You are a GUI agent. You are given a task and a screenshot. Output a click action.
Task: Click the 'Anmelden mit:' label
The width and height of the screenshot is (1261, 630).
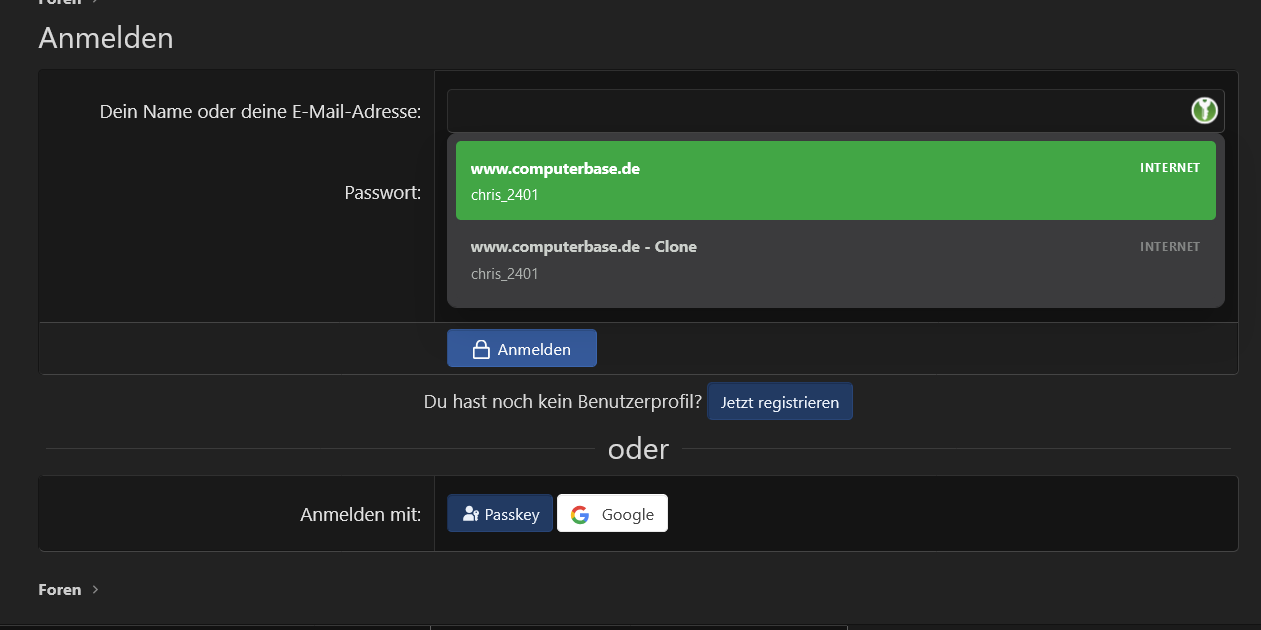[361, 515]
